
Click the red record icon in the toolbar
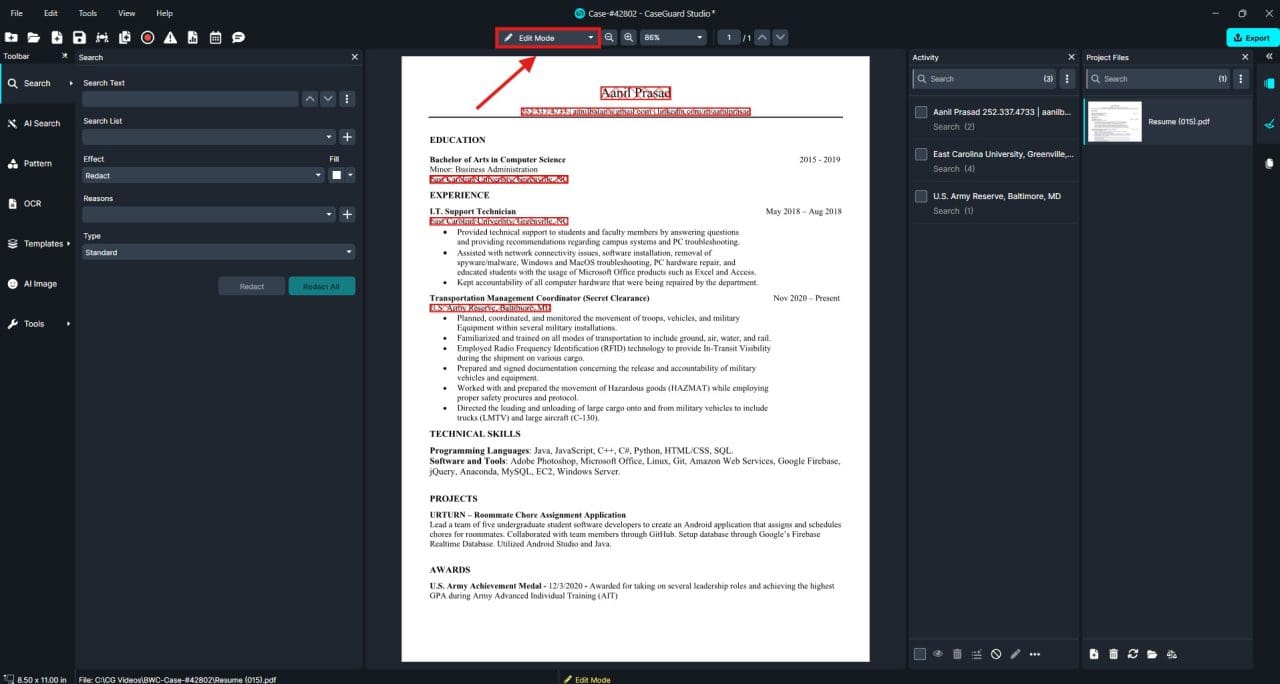[145, 37]
